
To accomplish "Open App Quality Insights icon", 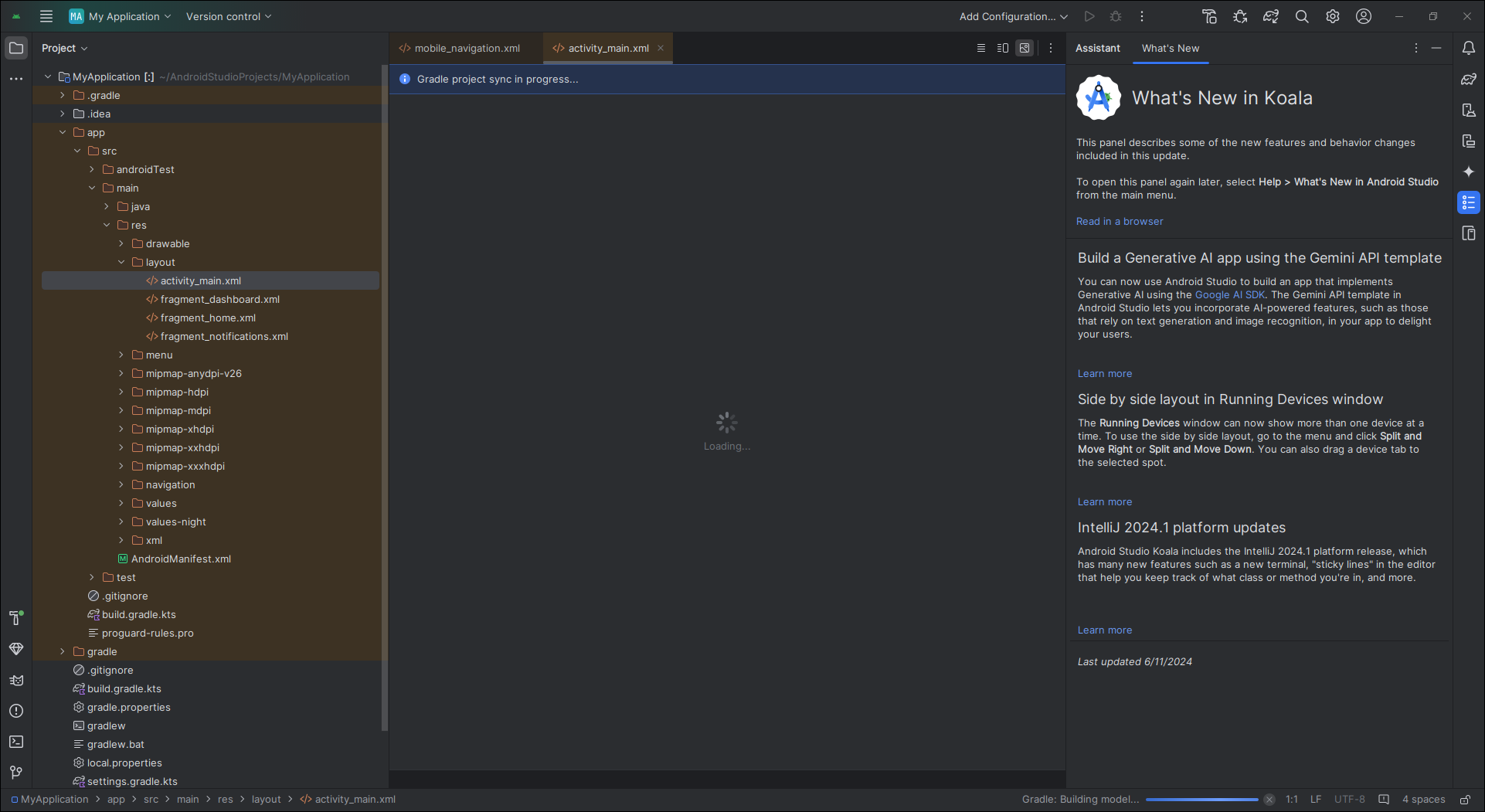I will [x=16, y=649].
